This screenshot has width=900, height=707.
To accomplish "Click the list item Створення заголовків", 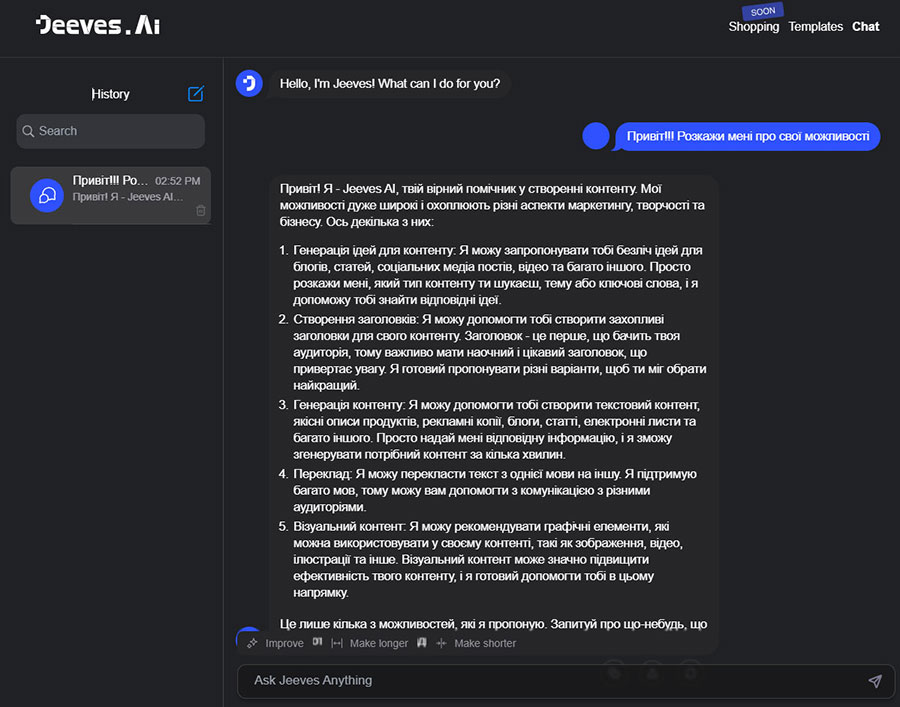I will pos(499,352).
